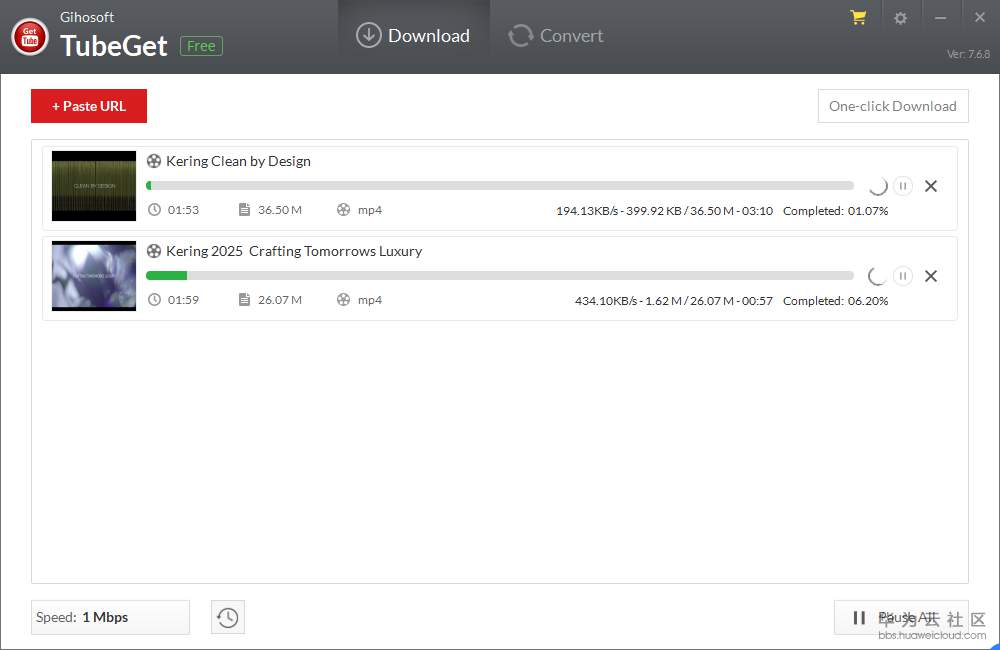Switch to the Download tab
Image resolution: width=1000 pixels, height=650 pixels.
click(413, 35)
